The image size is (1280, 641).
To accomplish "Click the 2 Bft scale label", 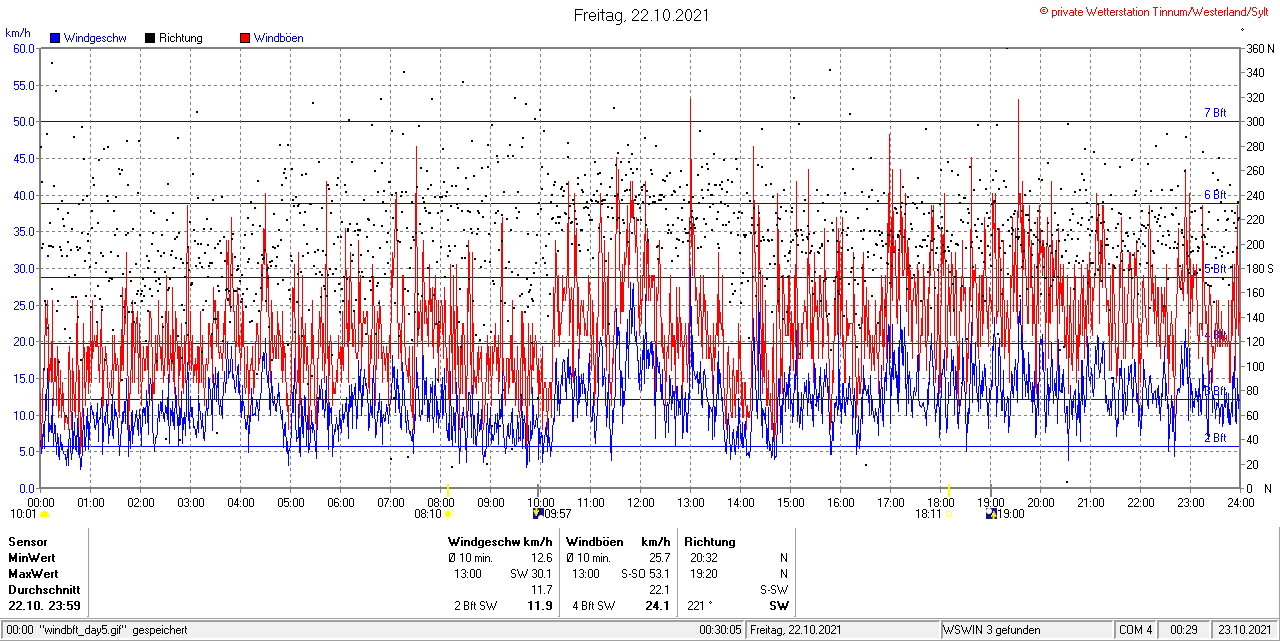I will pos(1215,438).
